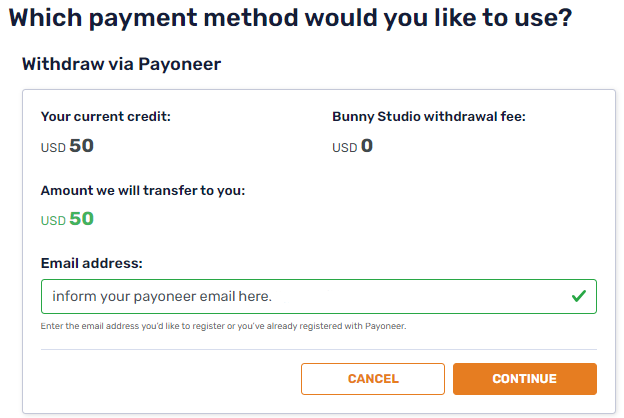The image size is (624, 418).
Task: Click 'Amount we will transfer to you:' label
Action: tap(143, 190)
